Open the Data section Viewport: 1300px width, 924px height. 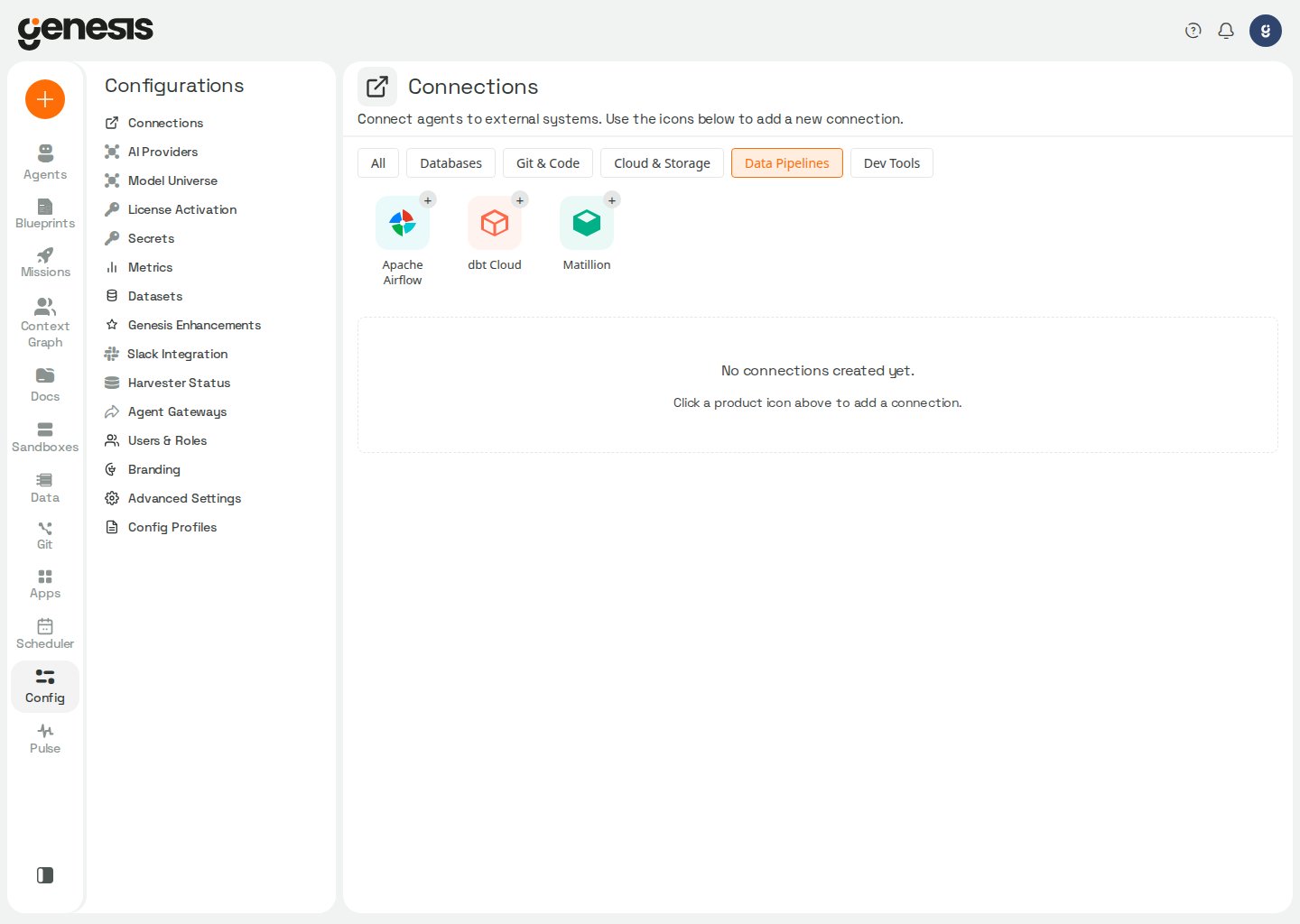[x=45, y=487]
